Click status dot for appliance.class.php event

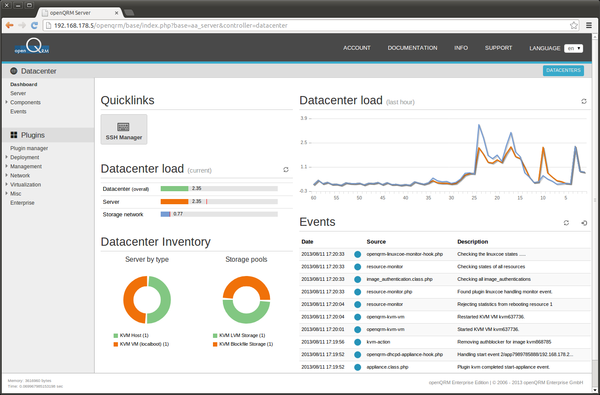point(357,367)
